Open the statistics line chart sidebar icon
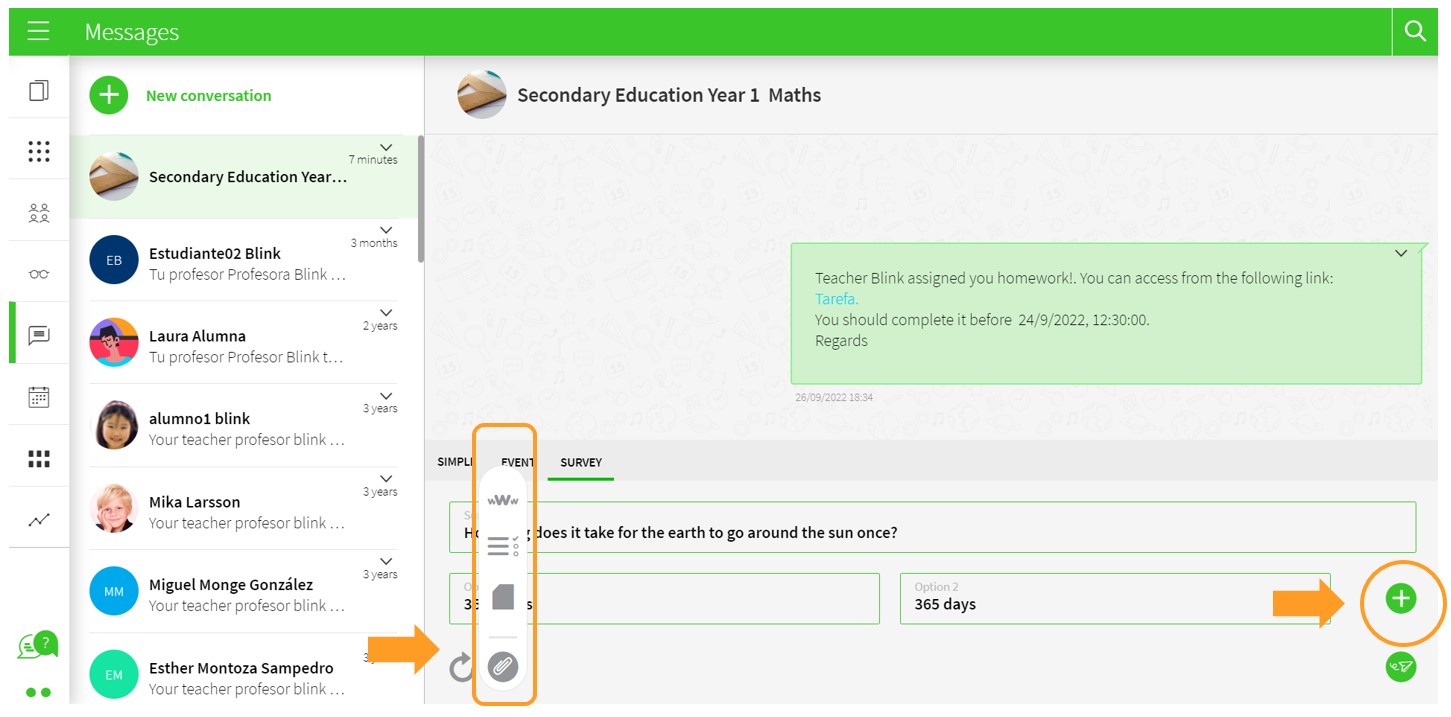Screen dimensions: 1451x717 [x=39, y=520]
